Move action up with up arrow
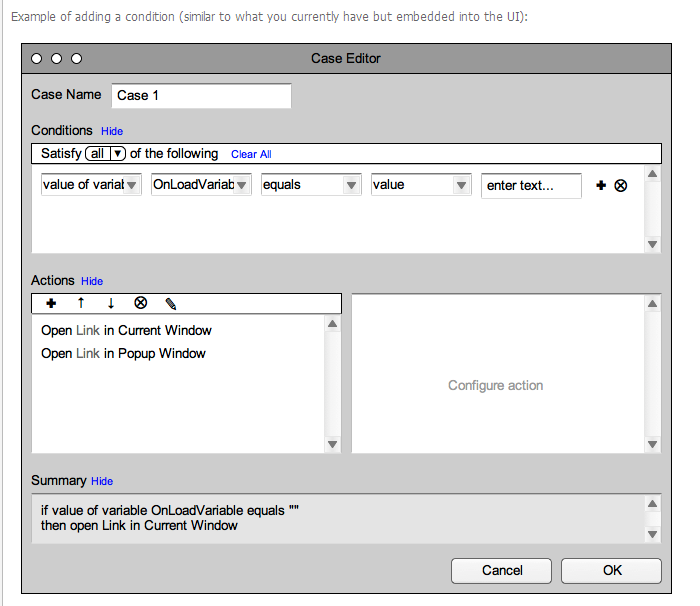The width and height of the screenshot is (700, 606). [x=81, y=303]
